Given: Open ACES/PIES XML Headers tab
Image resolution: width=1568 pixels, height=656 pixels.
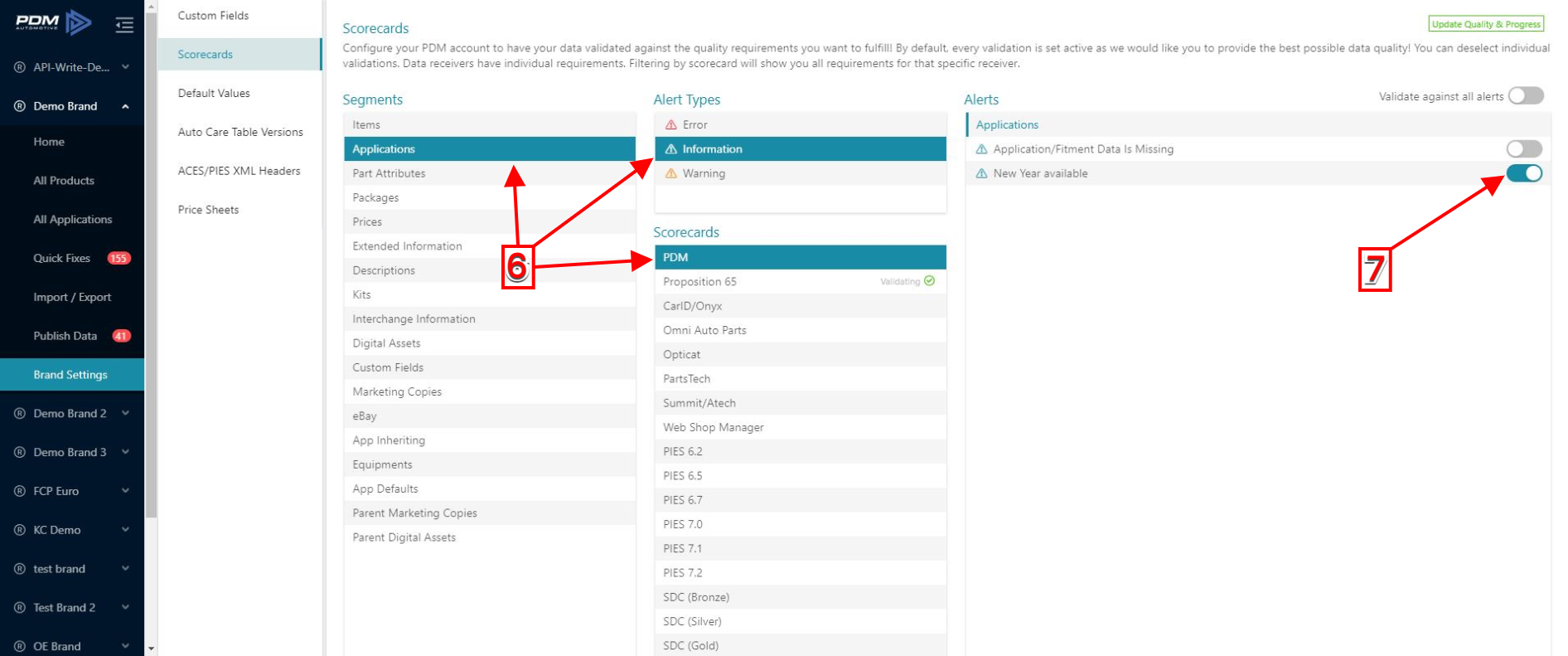Looking at the screenshot, I should [x=240, y=171].
